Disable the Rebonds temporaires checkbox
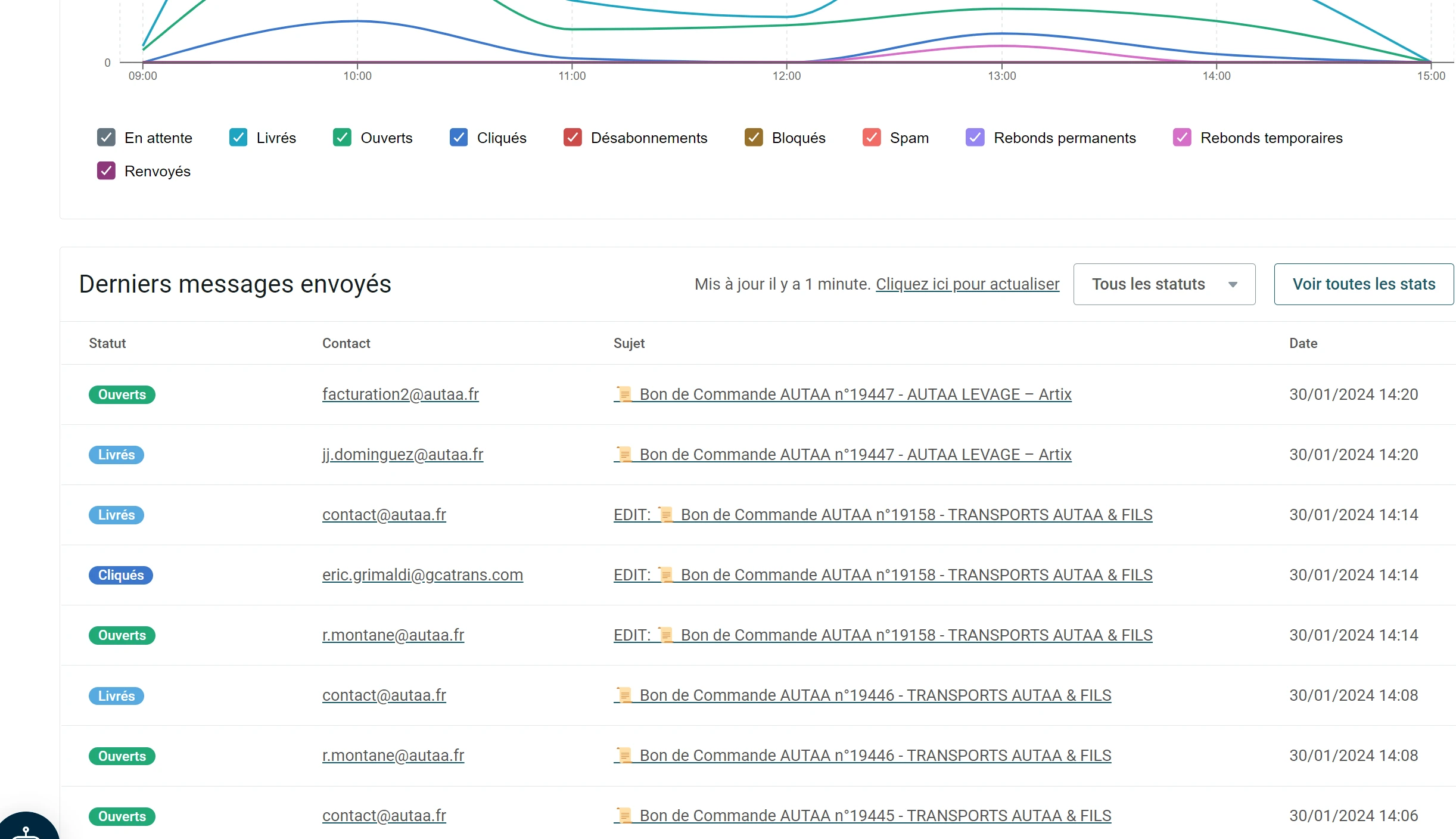 [1182, 137]
